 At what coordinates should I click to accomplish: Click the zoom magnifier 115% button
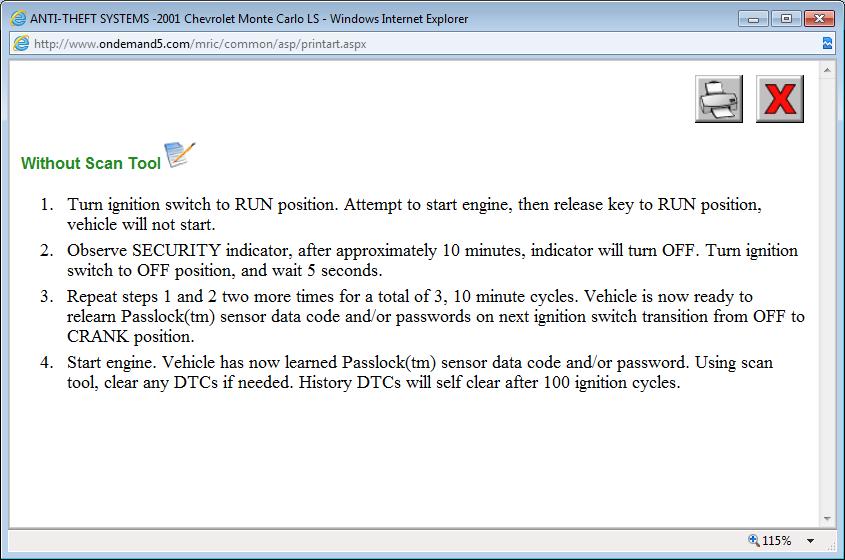[x=770, y=540]
